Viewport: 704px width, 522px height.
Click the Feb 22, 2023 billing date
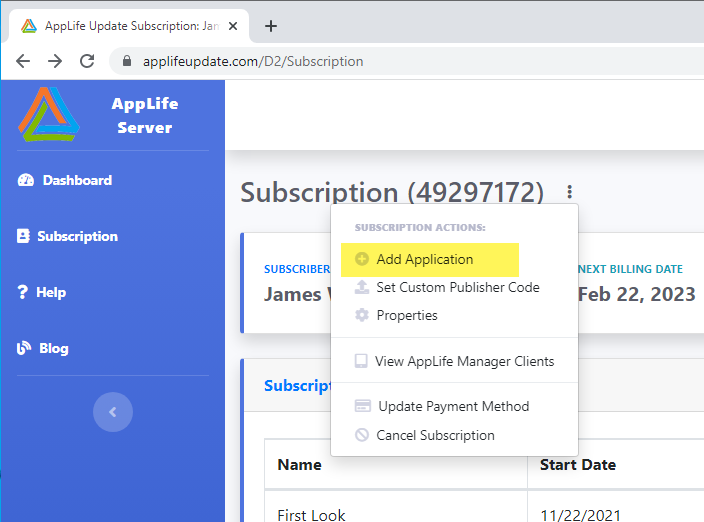[x=637, y=294]
